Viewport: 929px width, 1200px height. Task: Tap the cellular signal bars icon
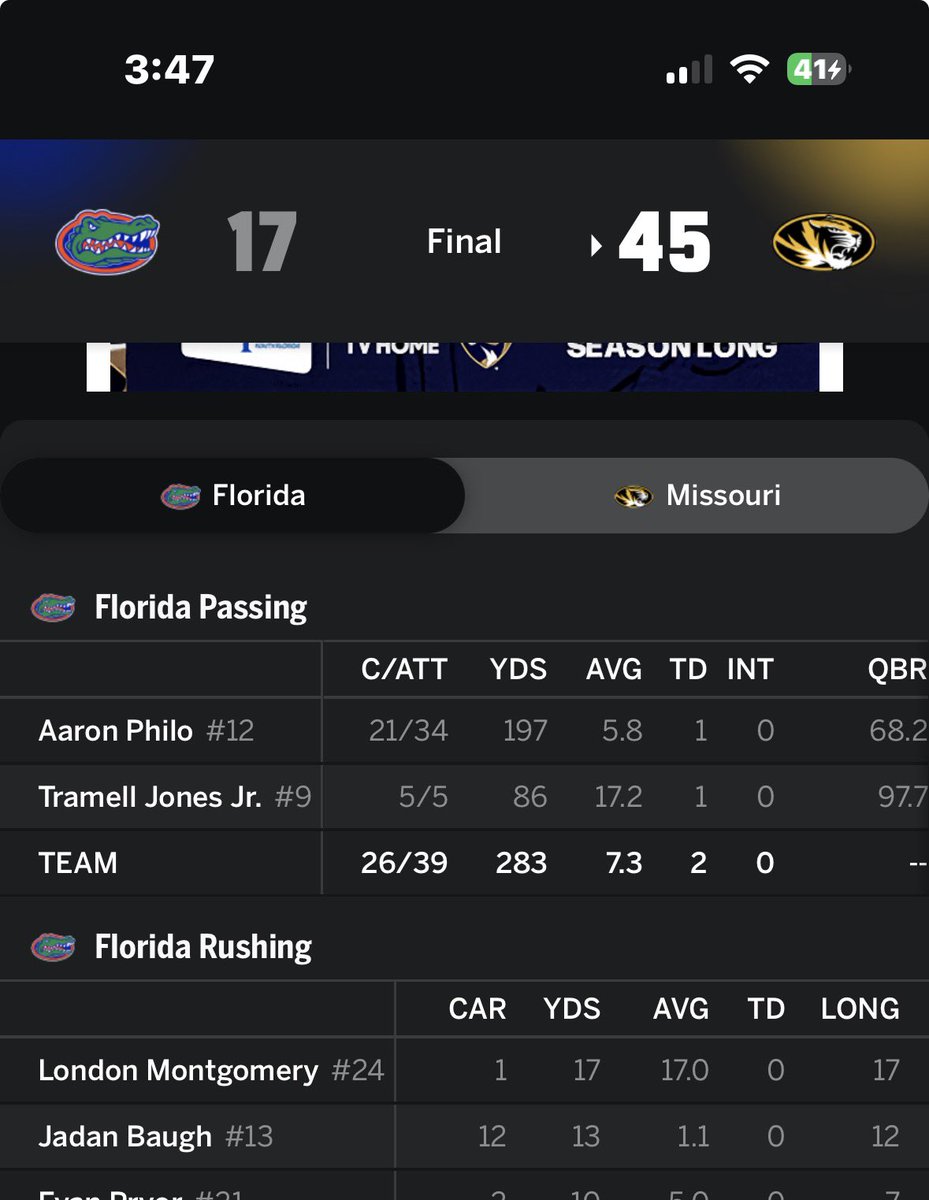point(689,70)
